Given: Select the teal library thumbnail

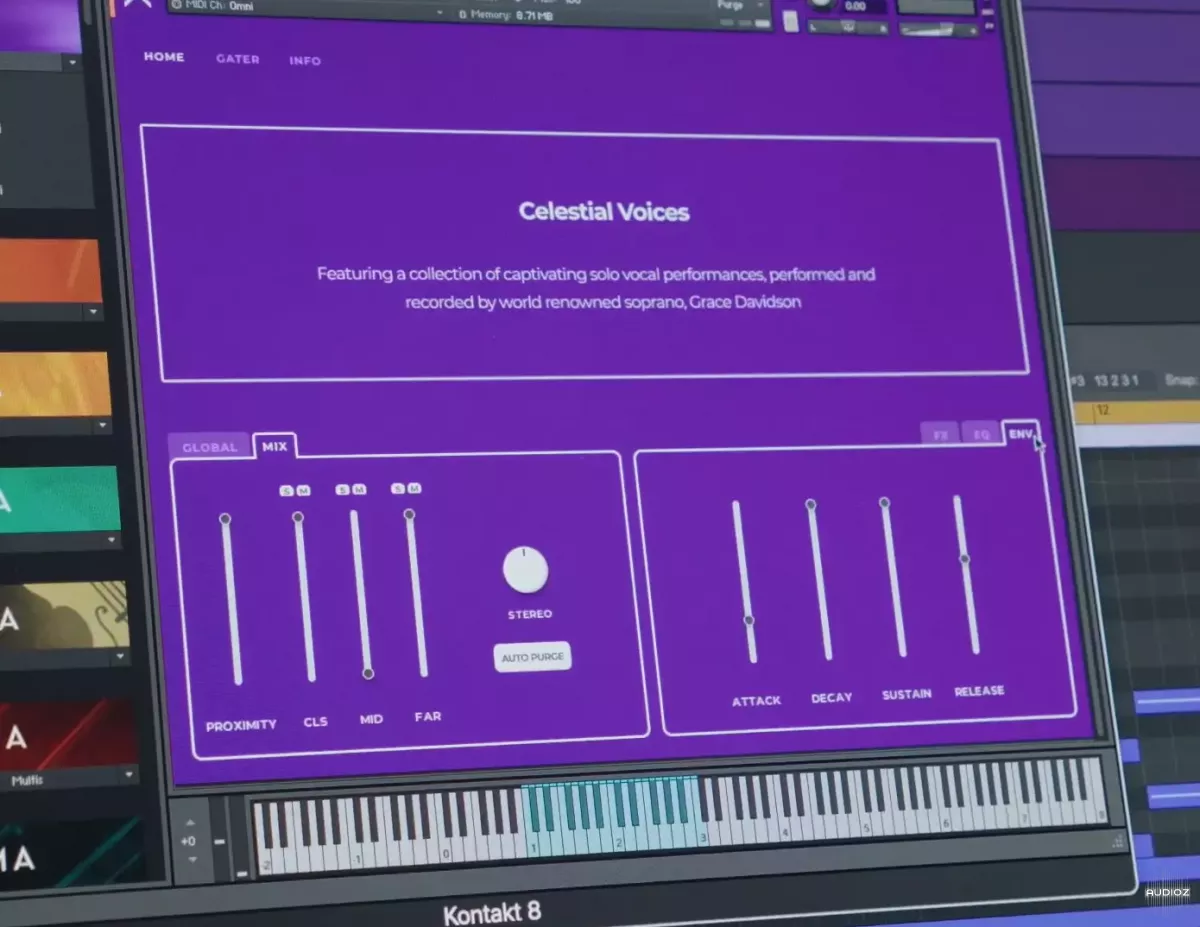Looking at the screenshot, I should [59, 500].
